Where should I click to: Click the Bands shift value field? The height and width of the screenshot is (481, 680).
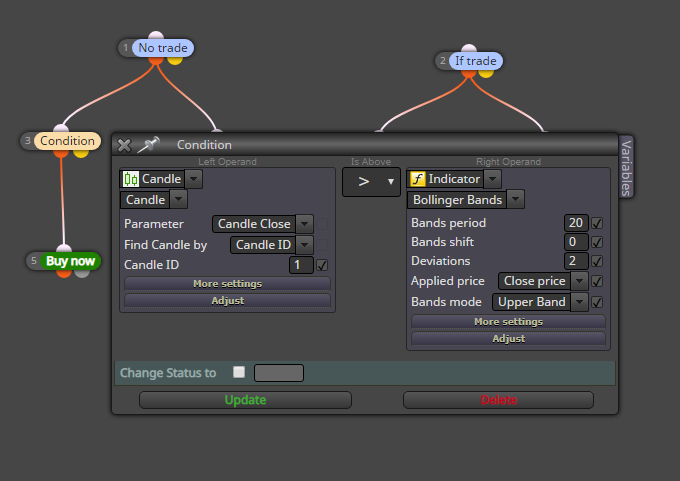(x=576, y=242)
